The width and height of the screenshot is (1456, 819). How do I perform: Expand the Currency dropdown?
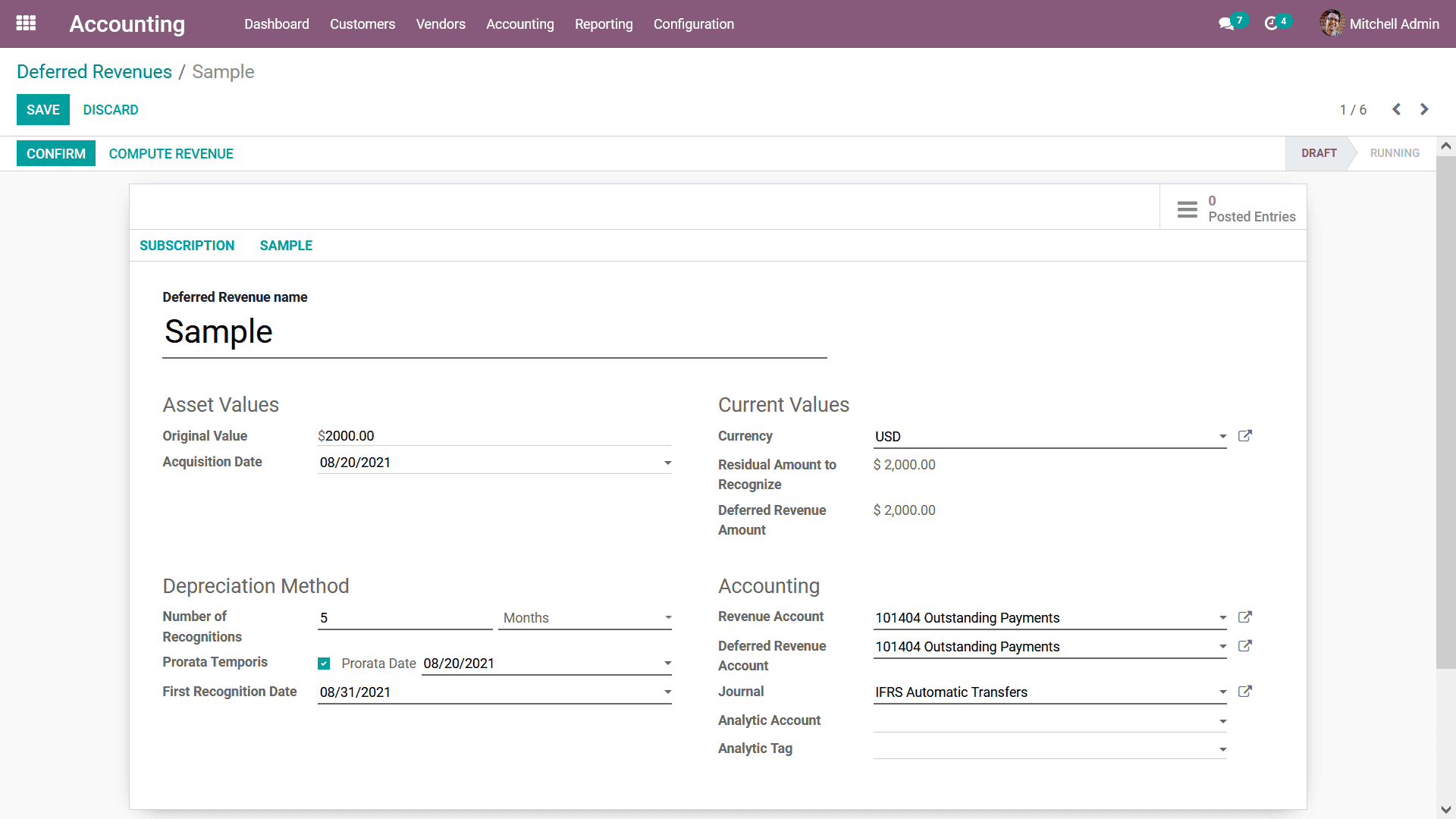tap(1050, 437)
